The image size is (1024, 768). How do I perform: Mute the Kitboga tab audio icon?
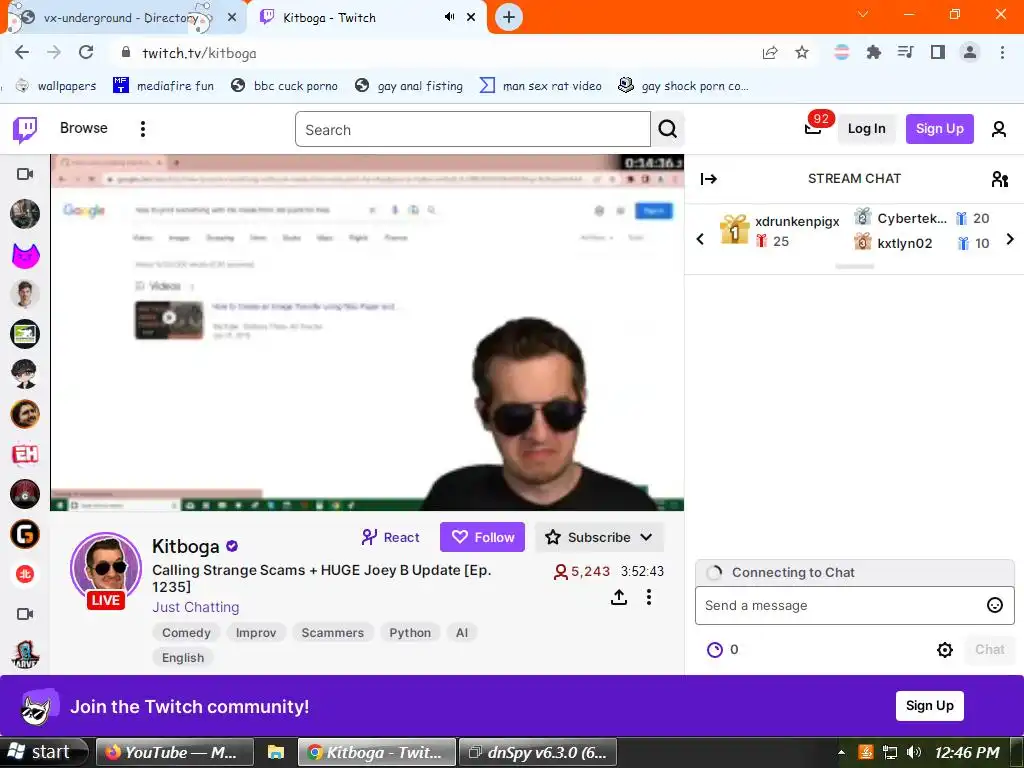point(449,17)
